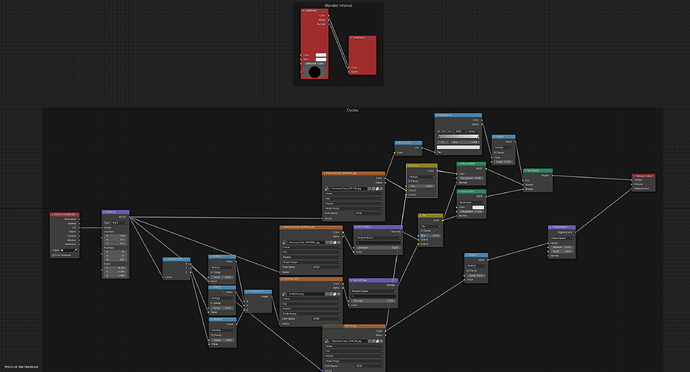Screen dimensions: 690x372
Task: Adjust Strength slider on upper Normal Map node
Action: [378, 247]
